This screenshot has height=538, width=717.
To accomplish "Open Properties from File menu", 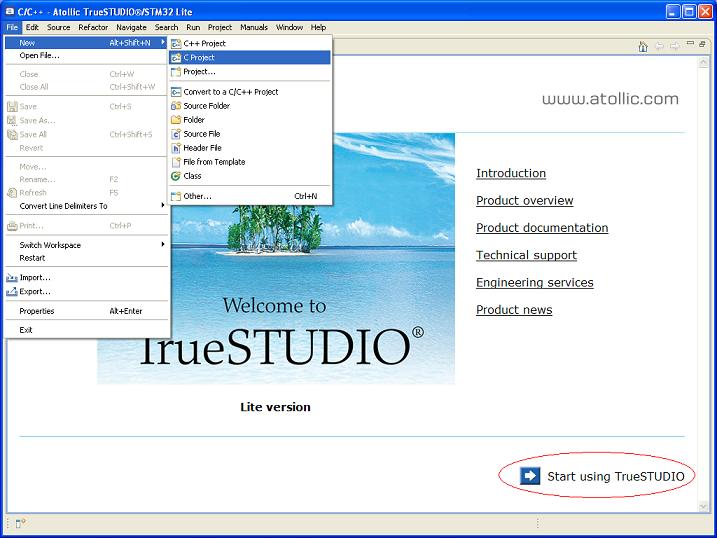I will click(x=86, y=311).
